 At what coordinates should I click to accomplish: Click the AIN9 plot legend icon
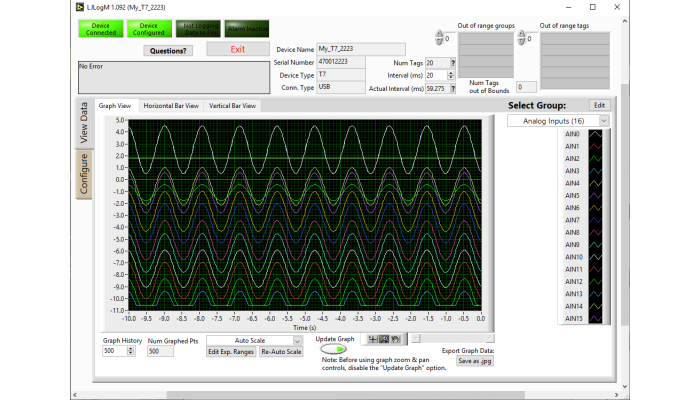(596, 245)
